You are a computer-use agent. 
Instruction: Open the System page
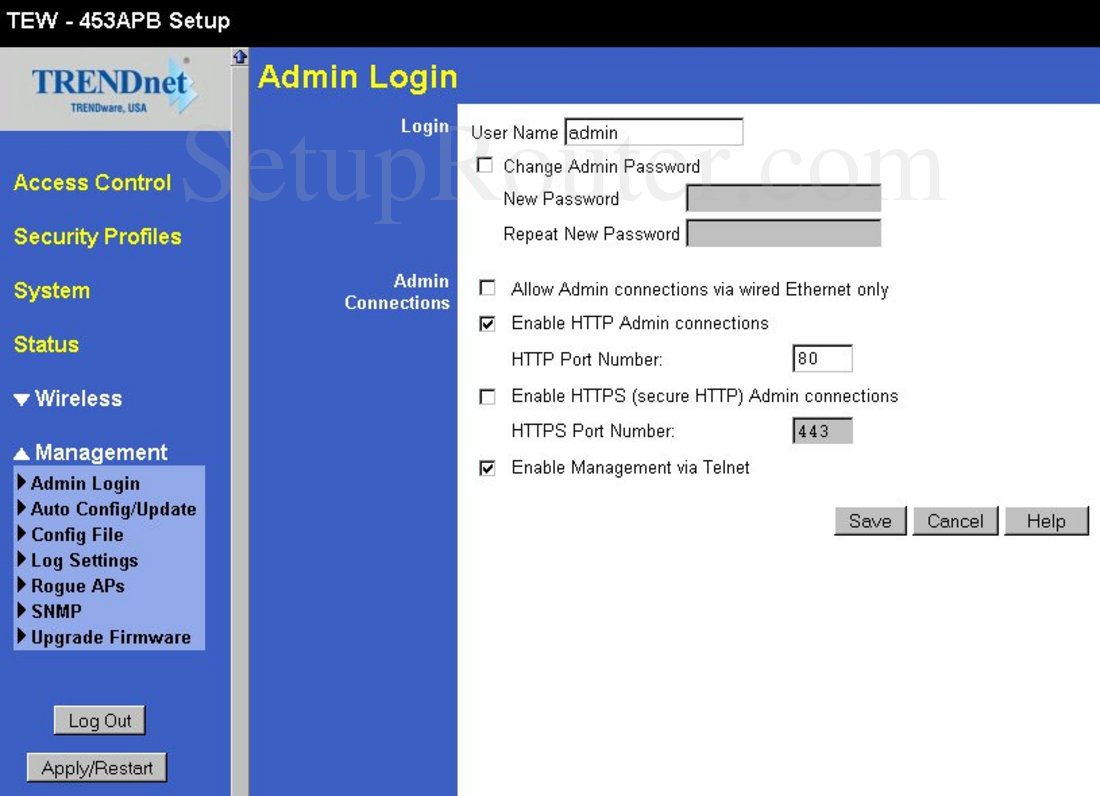(51, 290)
